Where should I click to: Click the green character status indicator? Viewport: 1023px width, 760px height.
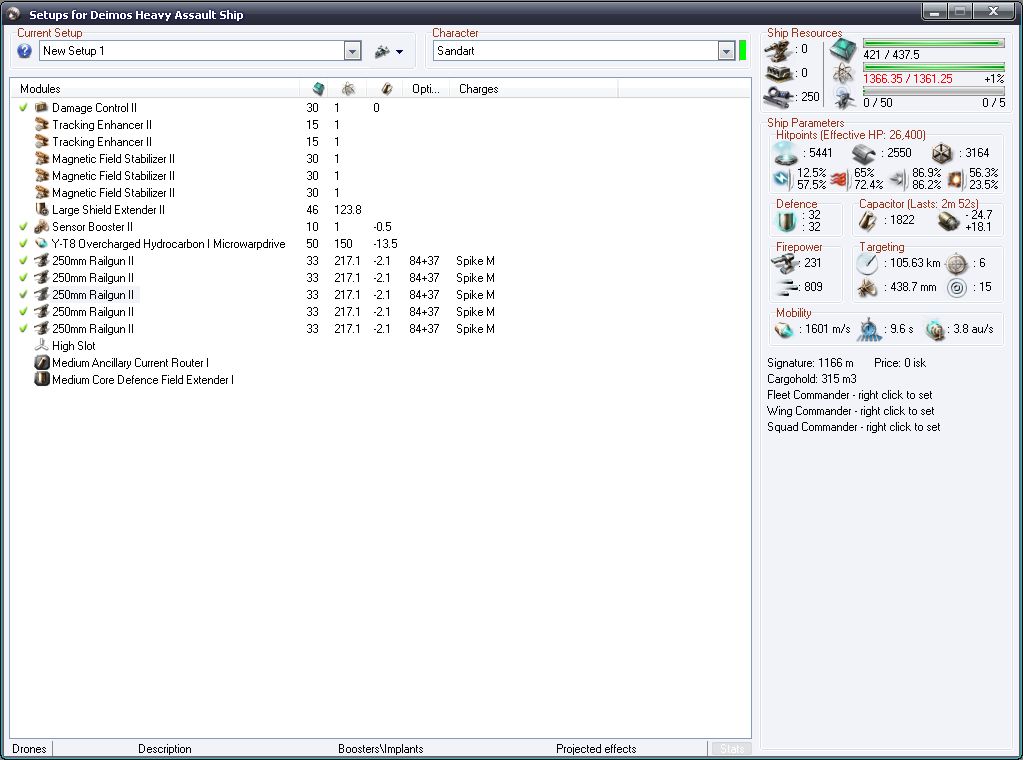(x=742, y=51)
